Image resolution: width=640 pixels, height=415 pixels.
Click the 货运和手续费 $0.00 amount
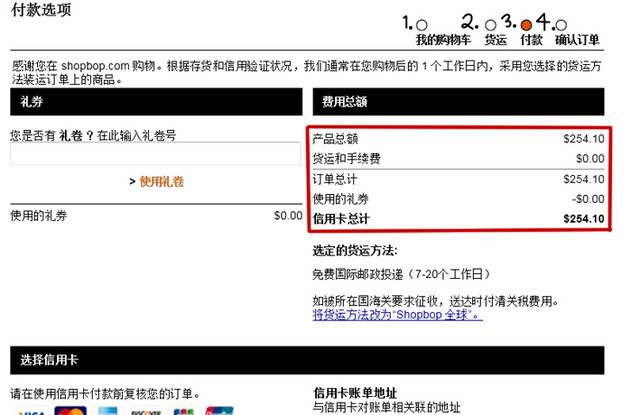point(590,158)
